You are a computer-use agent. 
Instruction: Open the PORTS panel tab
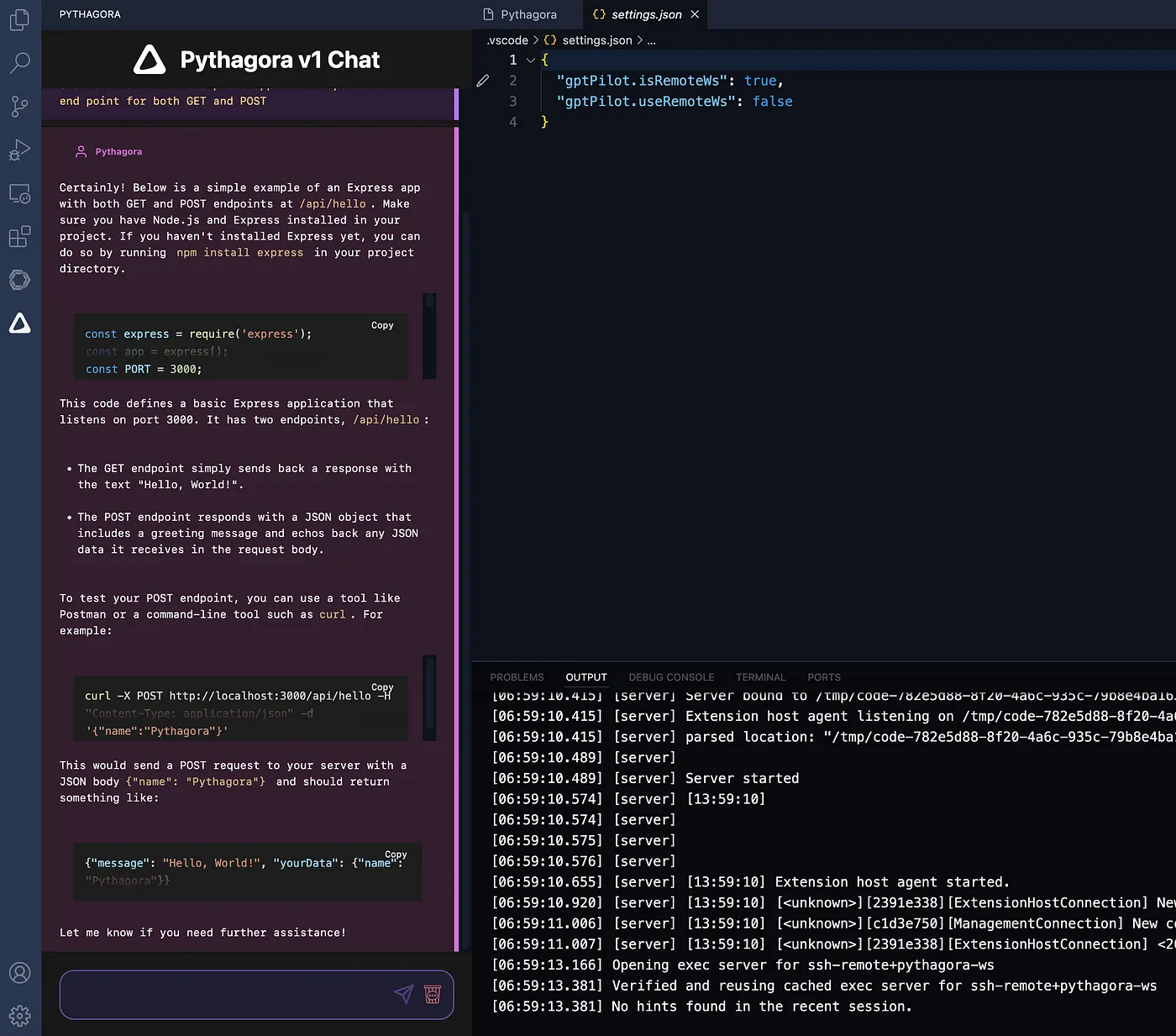coord(824,677)
